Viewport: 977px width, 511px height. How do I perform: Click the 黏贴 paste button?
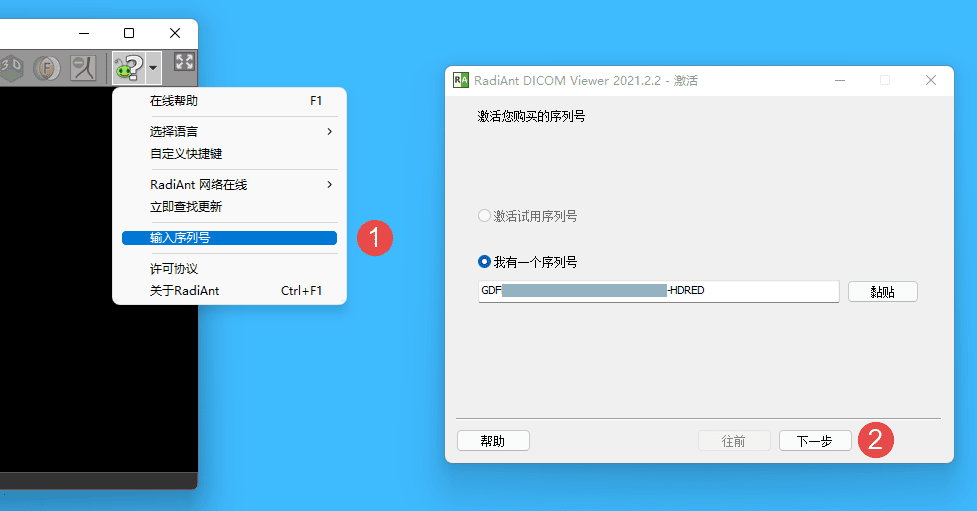(882, 291)
